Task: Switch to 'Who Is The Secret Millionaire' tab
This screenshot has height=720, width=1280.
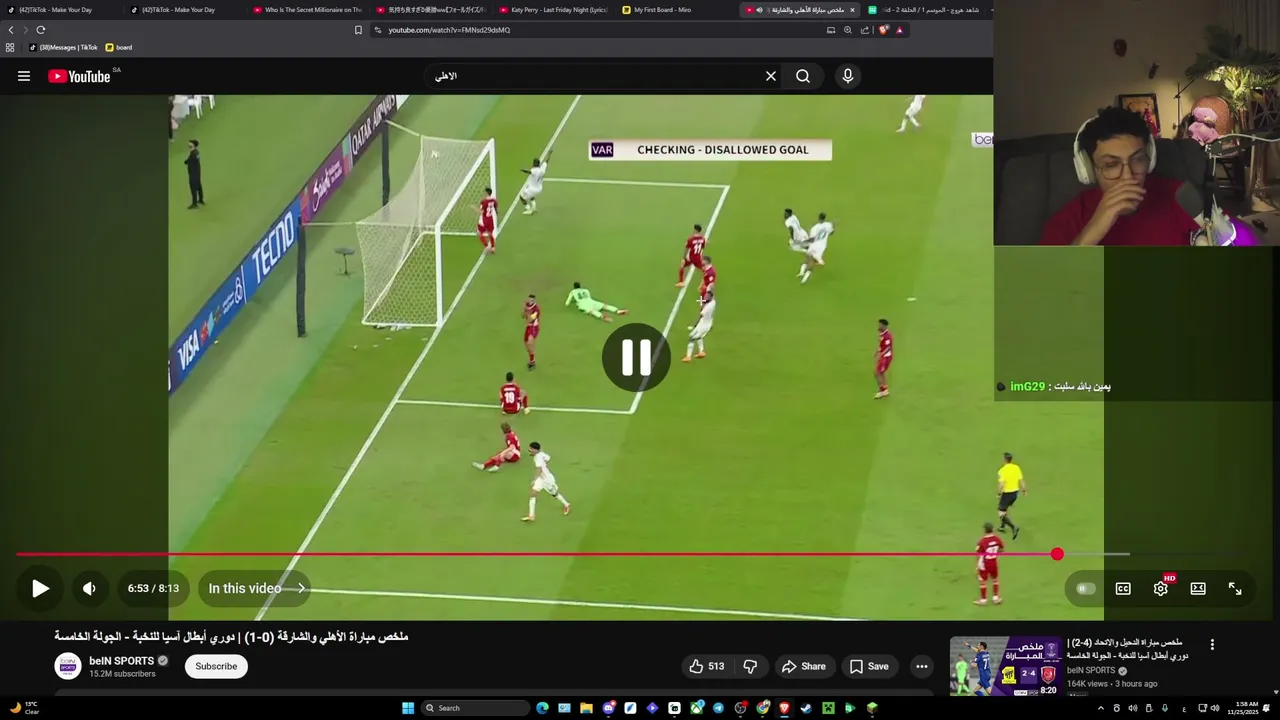Action: point(308,10)
